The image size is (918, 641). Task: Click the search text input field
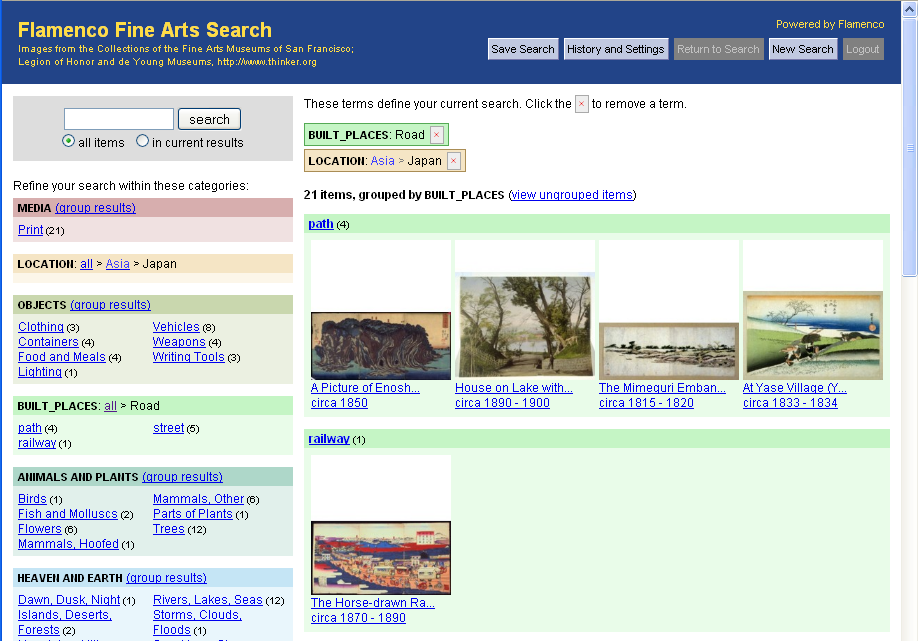(119, 119)
